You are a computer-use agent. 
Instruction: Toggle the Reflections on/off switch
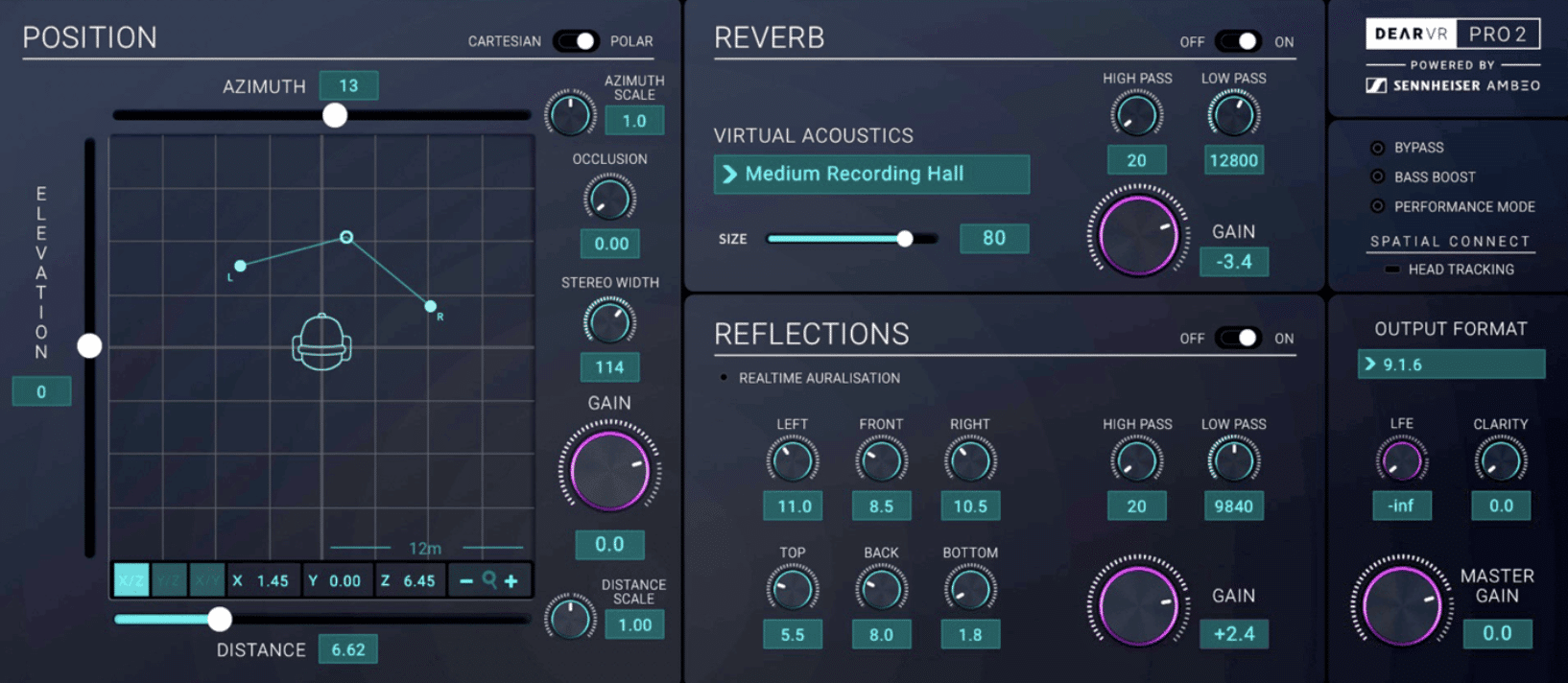(1238, 338)
